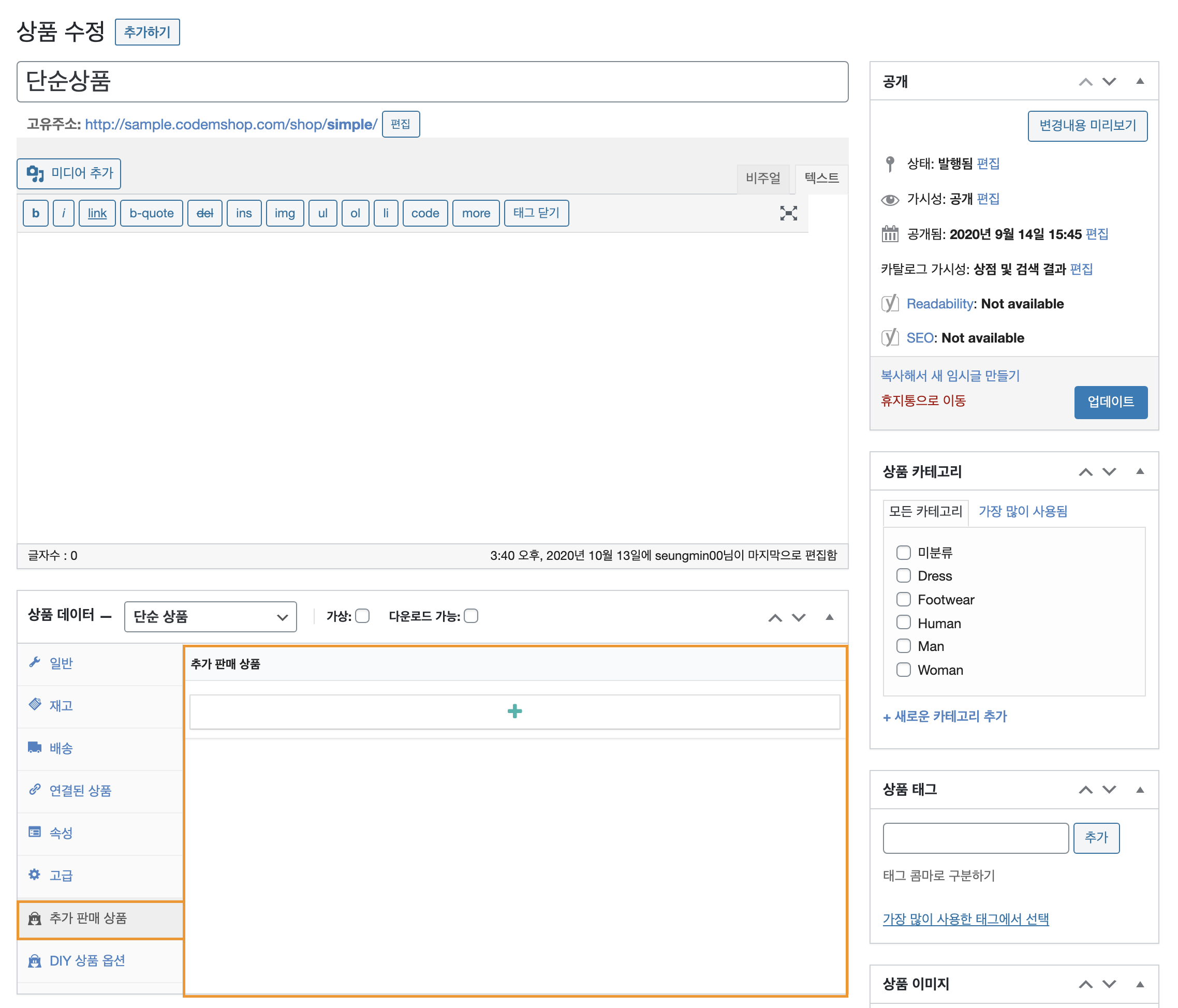Click the product tag input field
The width and height of the screenshot is (1178, 1008).
pos(975,837)
